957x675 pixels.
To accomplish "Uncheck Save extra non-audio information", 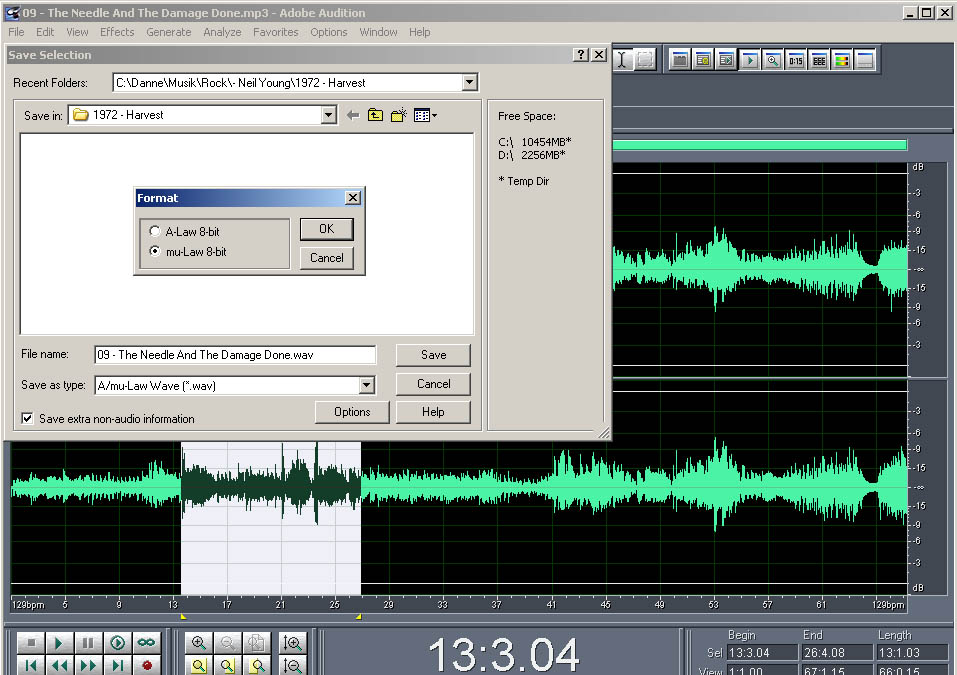I will [x=27, y=419].
